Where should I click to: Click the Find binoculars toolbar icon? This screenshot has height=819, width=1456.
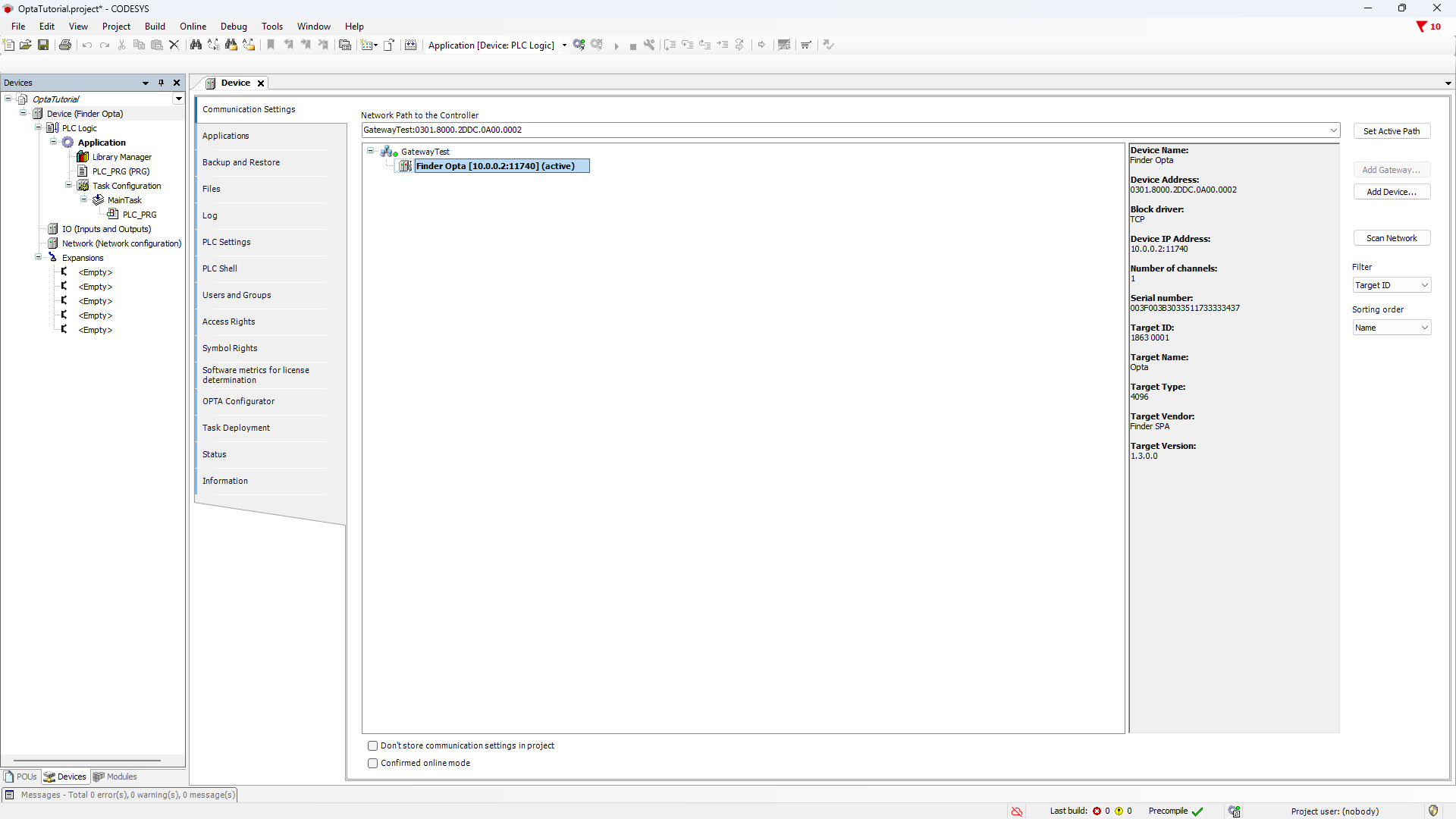click(x=196, y=45)
